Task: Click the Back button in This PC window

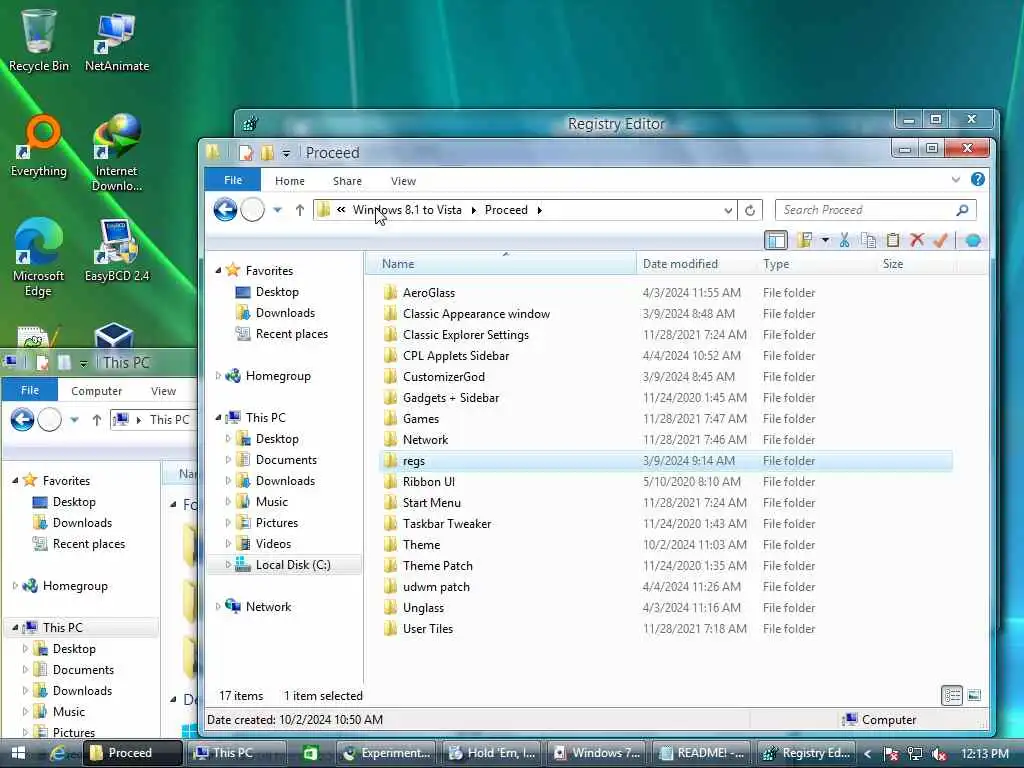Action: pos(22,419)
